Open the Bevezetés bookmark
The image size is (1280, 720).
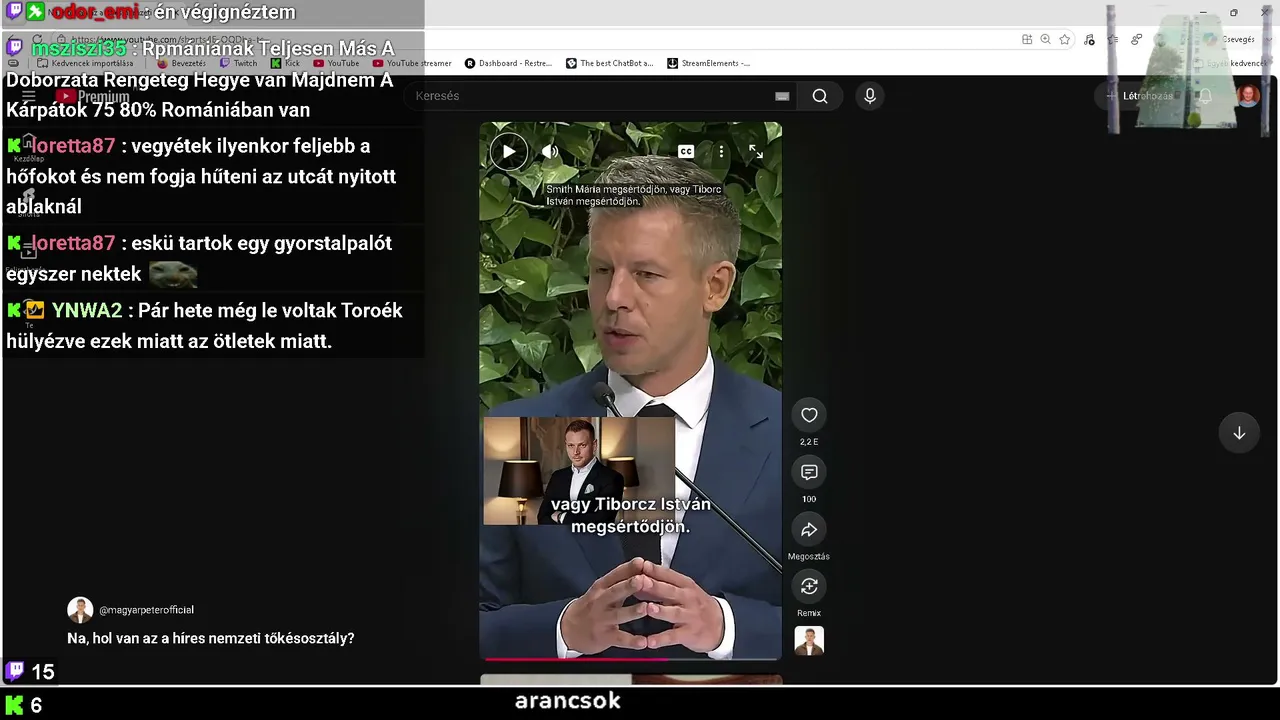(x=181, y=63)
